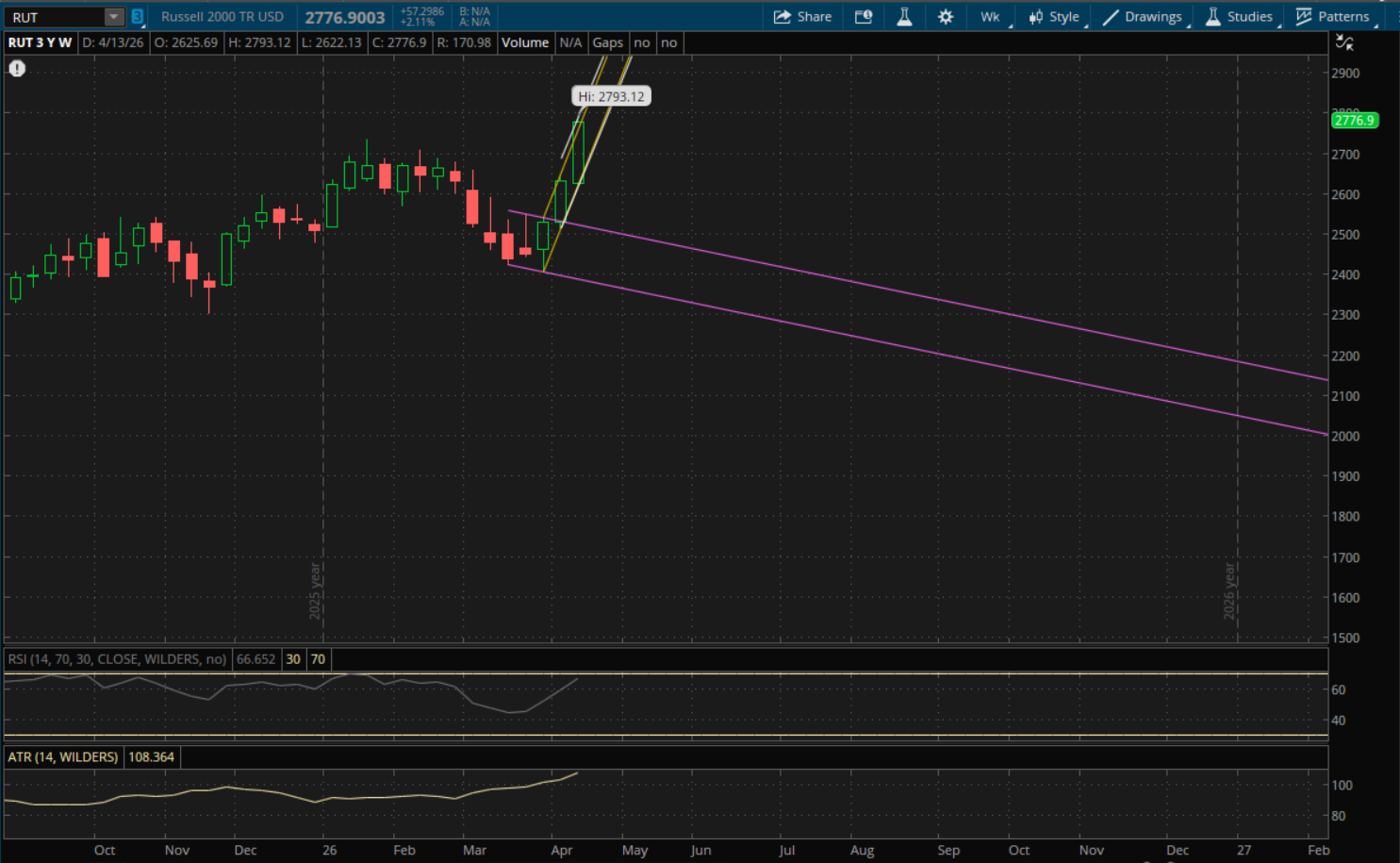The image size is (1400, 863).
Task: Click the green 2776.9 price marker
Action: tap(1354, 121)
